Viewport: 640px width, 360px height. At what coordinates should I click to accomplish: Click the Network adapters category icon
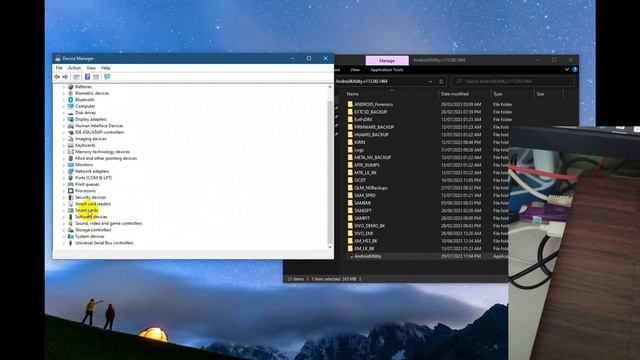pos(71,171)
